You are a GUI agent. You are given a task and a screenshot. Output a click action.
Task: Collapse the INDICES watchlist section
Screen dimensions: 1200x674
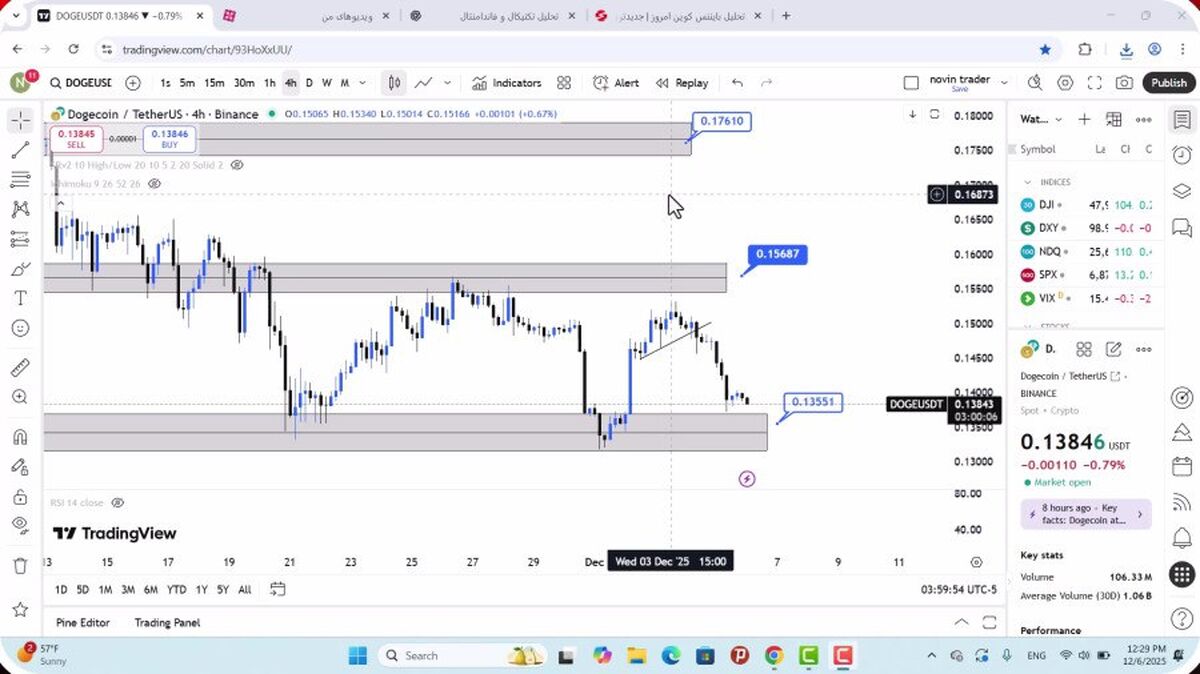[1027, 182]
